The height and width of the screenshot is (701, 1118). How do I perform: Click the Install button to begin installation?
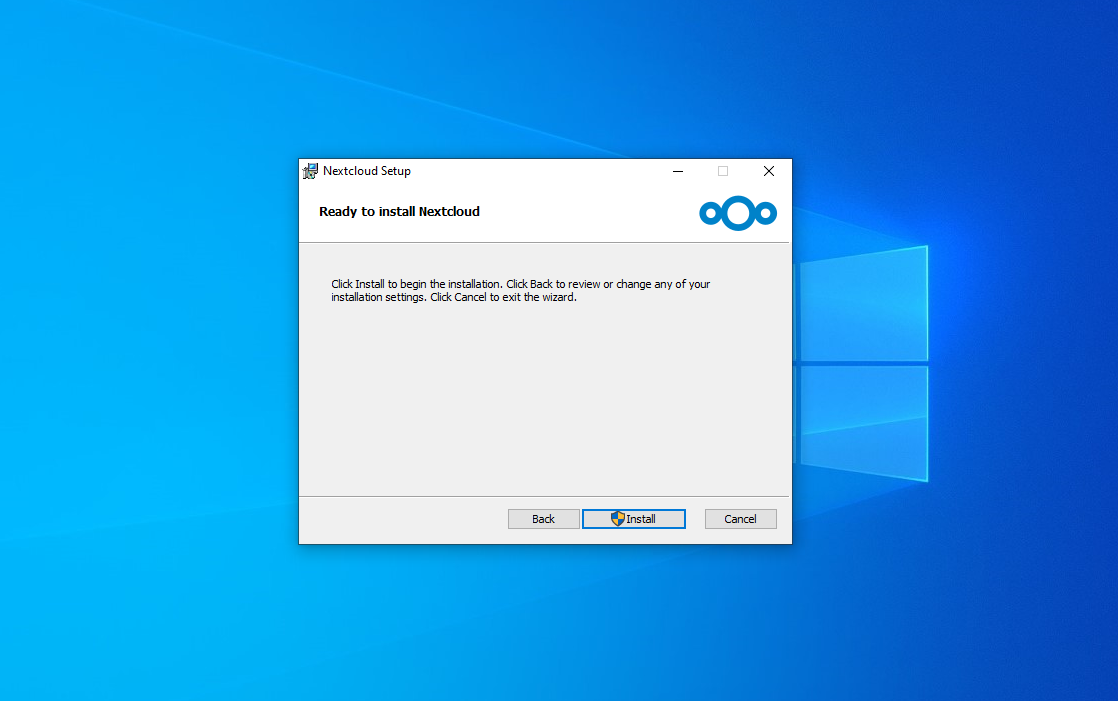pos(633,519)
